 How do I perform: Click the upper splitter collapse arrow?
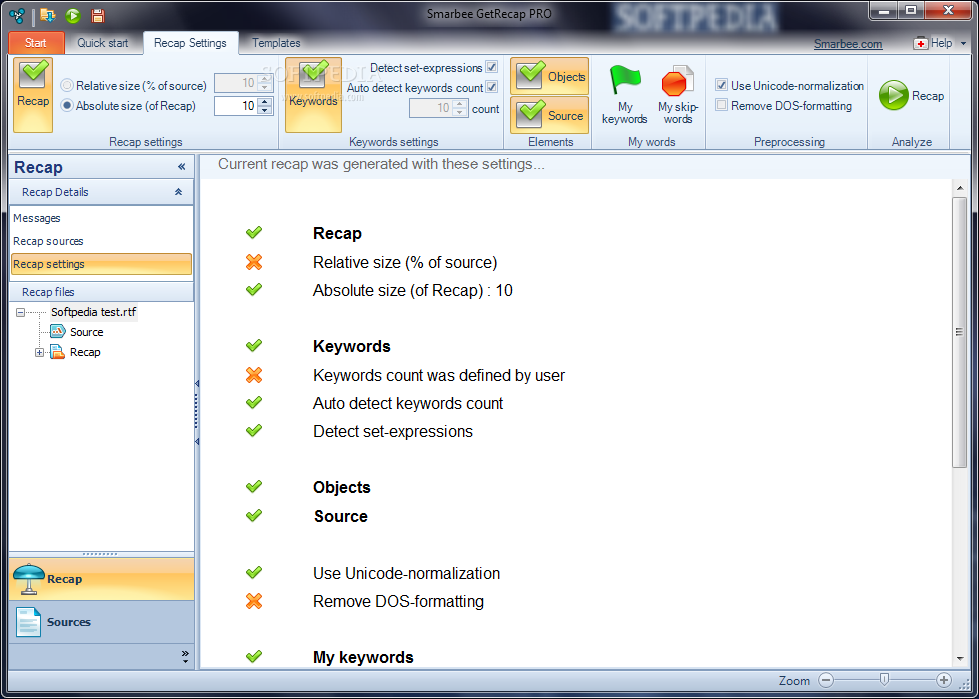click(197, 383)
